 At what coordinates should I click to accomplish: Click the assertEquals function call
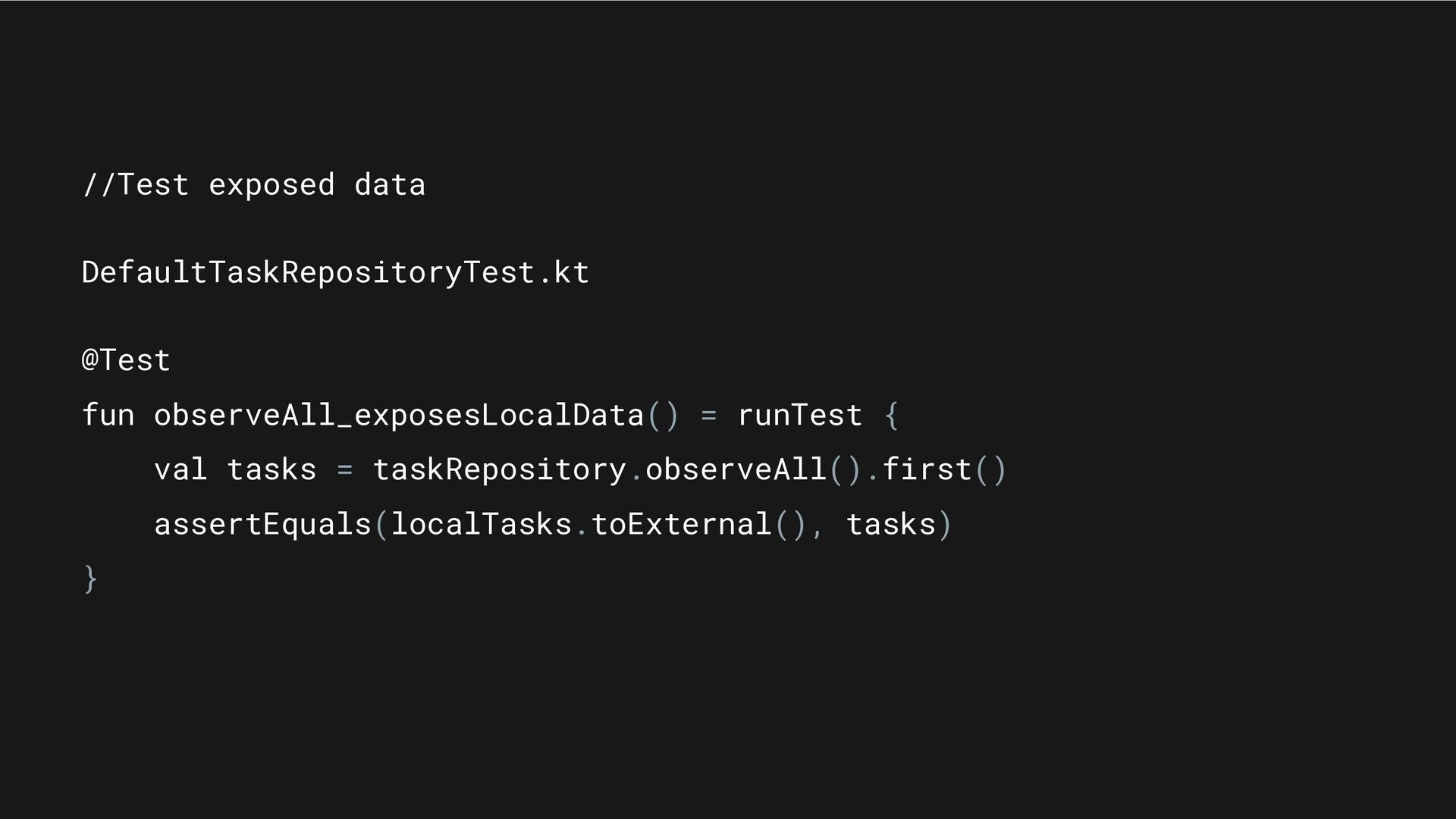point(262,525)
